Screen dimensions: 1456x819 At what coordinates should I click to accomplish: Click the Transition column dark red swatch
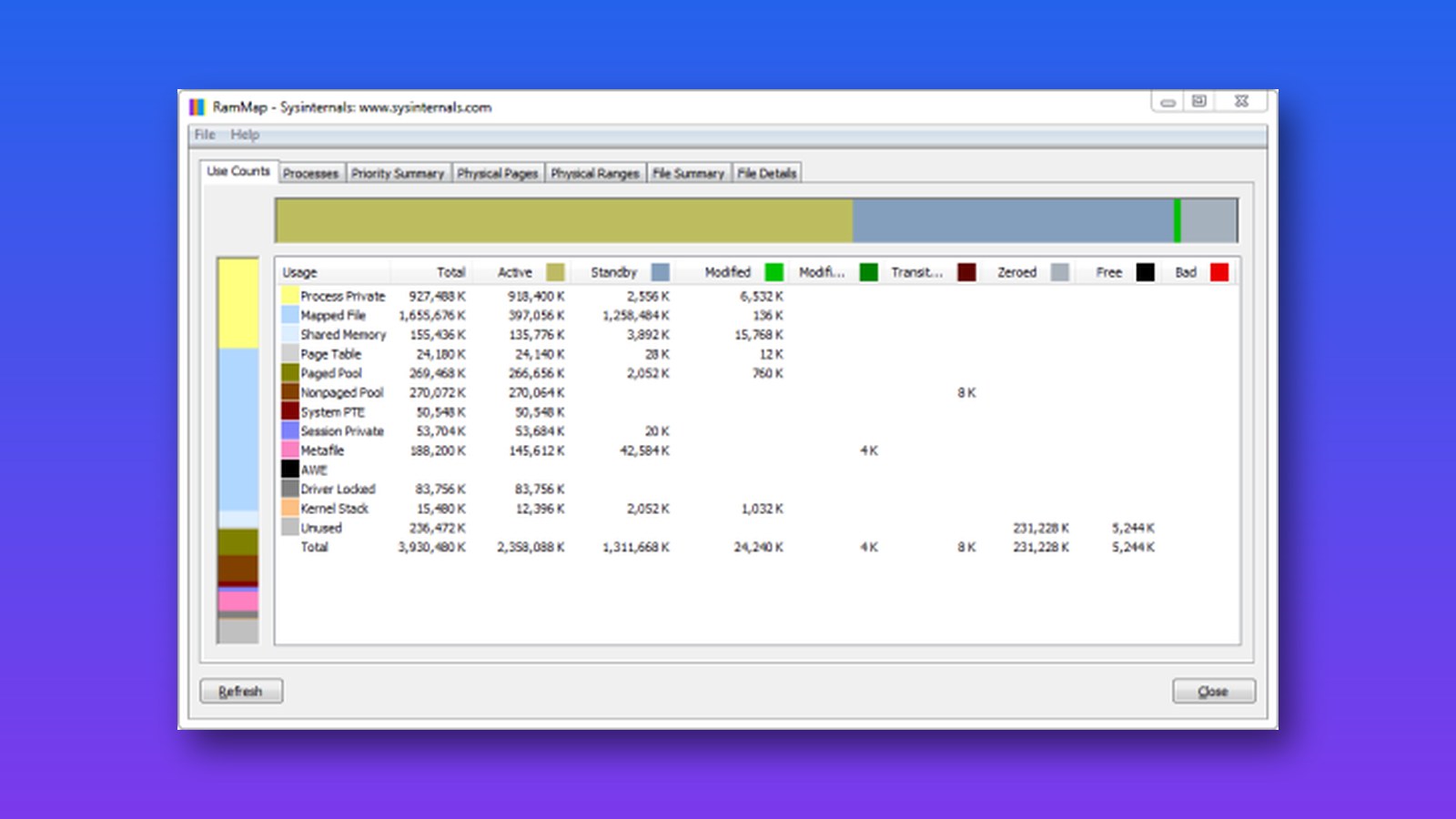pos(966,272)
